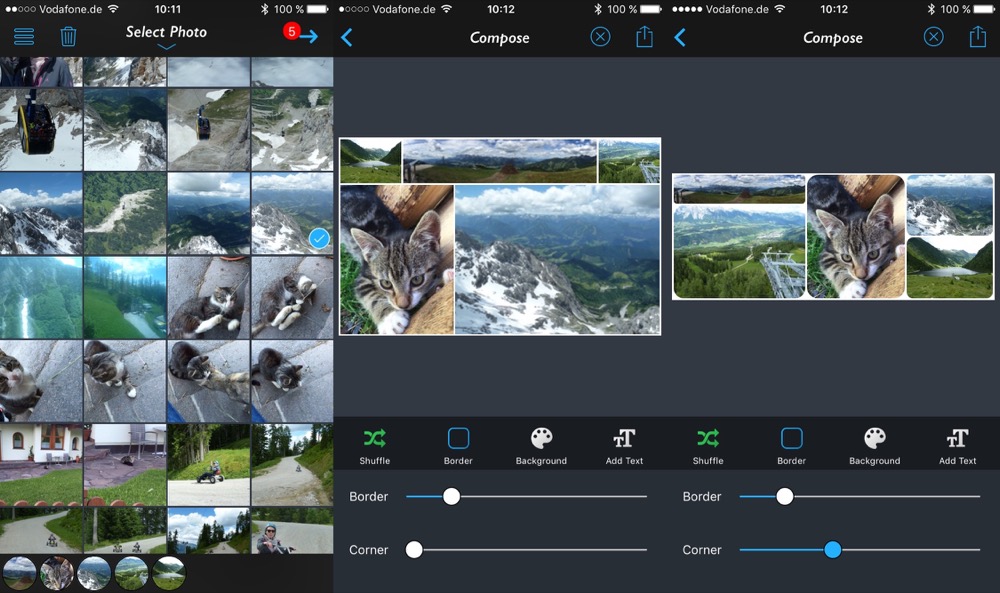Click the blue Corner slider knob on right screen
The width and height of the screenshot is (1000, 593).
tap(832, 550)
